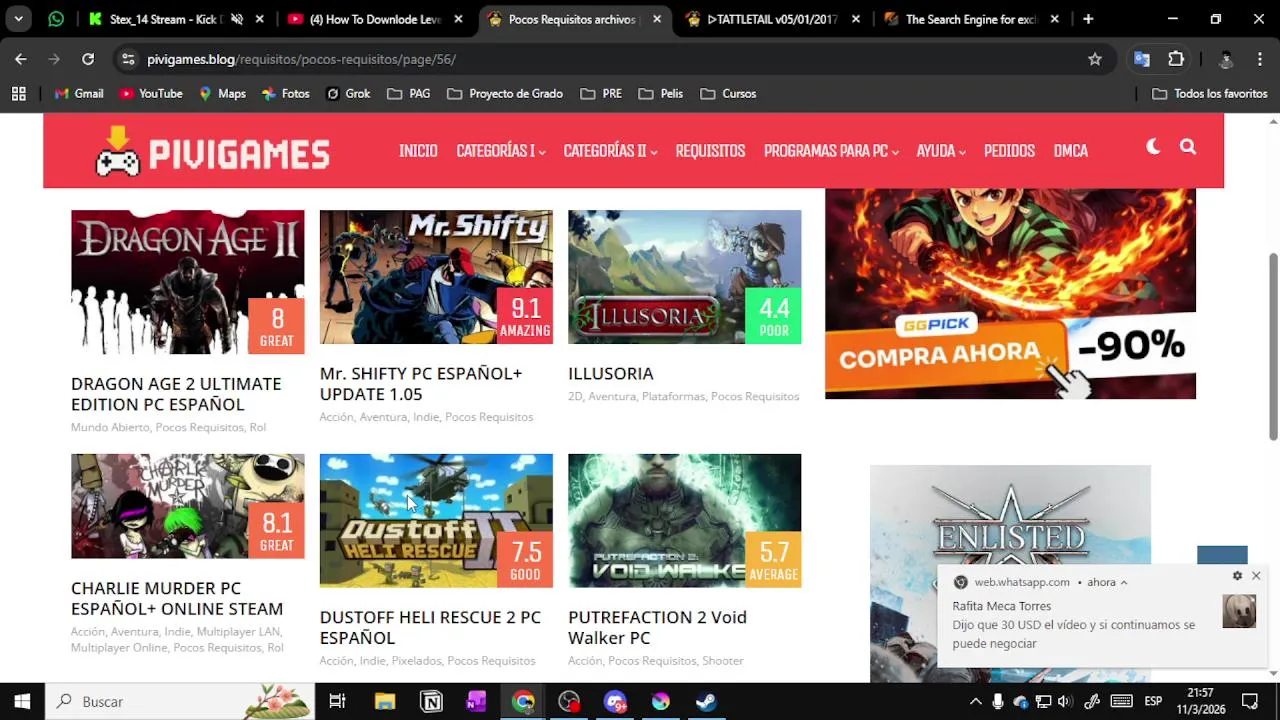Expand the PAG bookmarks folder
This screenshot has width=1280, height=720.
(x=409, y=93)
